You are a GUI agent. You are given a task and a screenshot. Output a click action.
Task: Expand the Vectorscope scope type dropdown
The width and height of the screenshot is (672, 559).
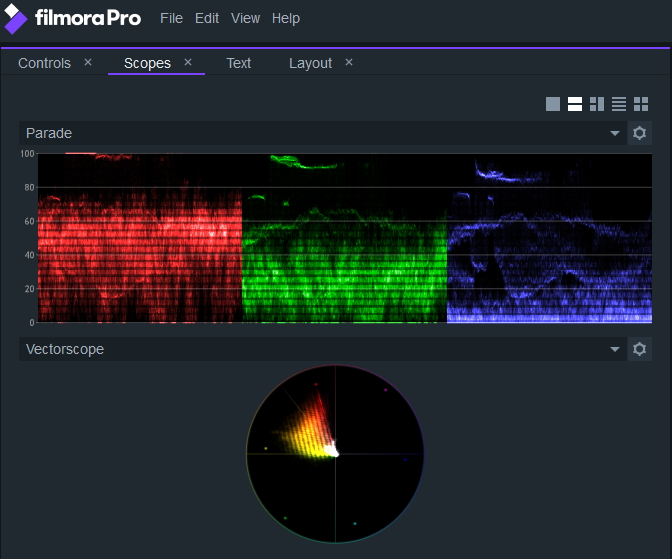pos(615,350)
